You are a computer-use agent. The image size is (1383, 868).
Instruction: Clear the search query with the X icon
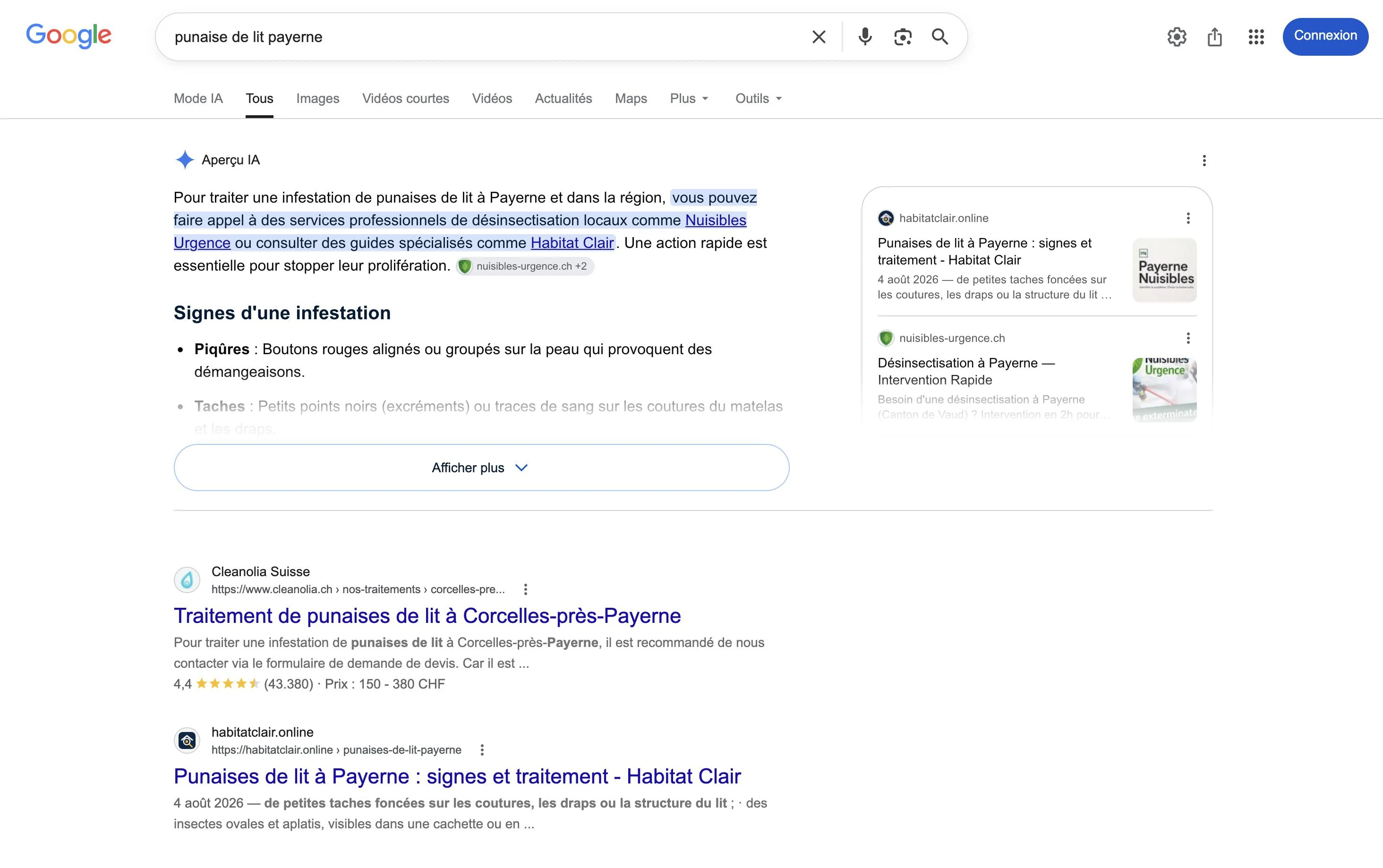[819, 37]
